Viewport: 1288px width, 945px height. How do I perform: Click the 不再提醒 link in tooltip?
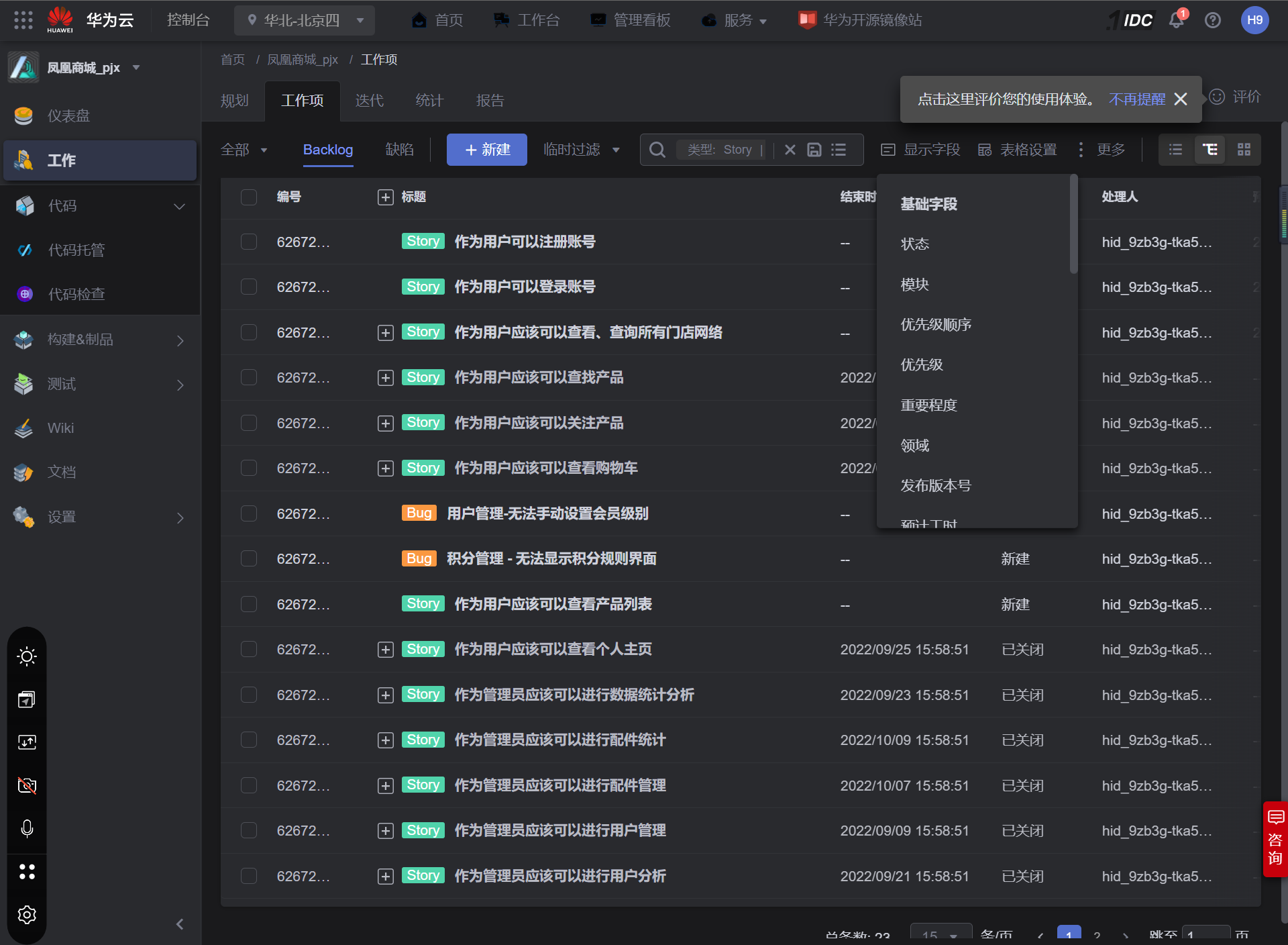[x=1136, y=99]
